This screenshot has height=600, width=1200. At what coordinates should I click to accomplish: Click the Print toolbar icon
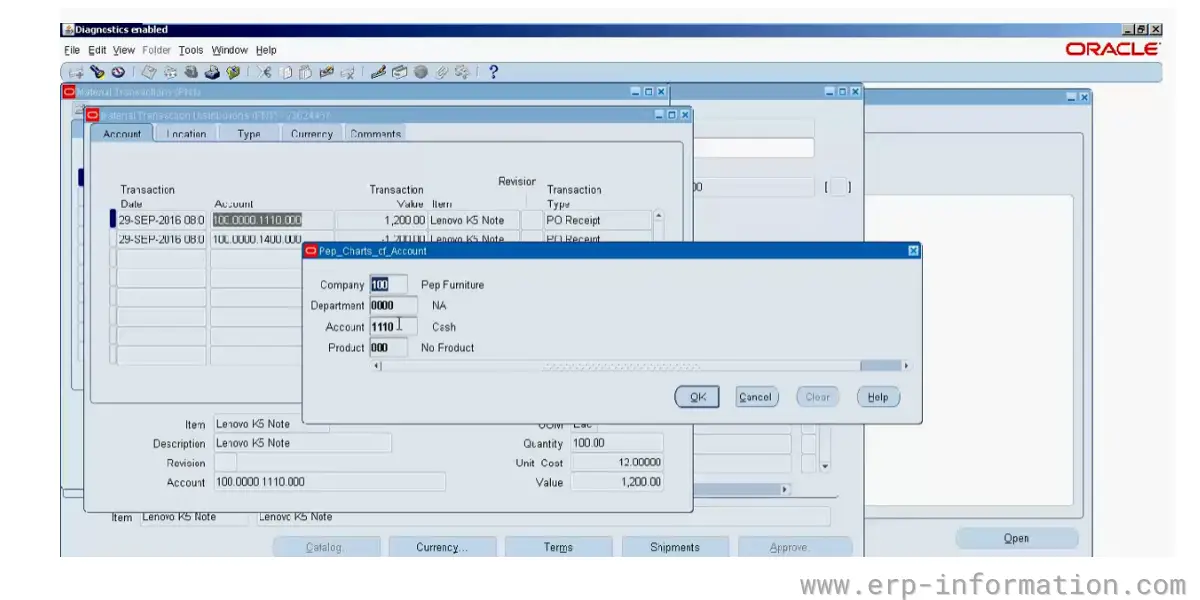212,72
